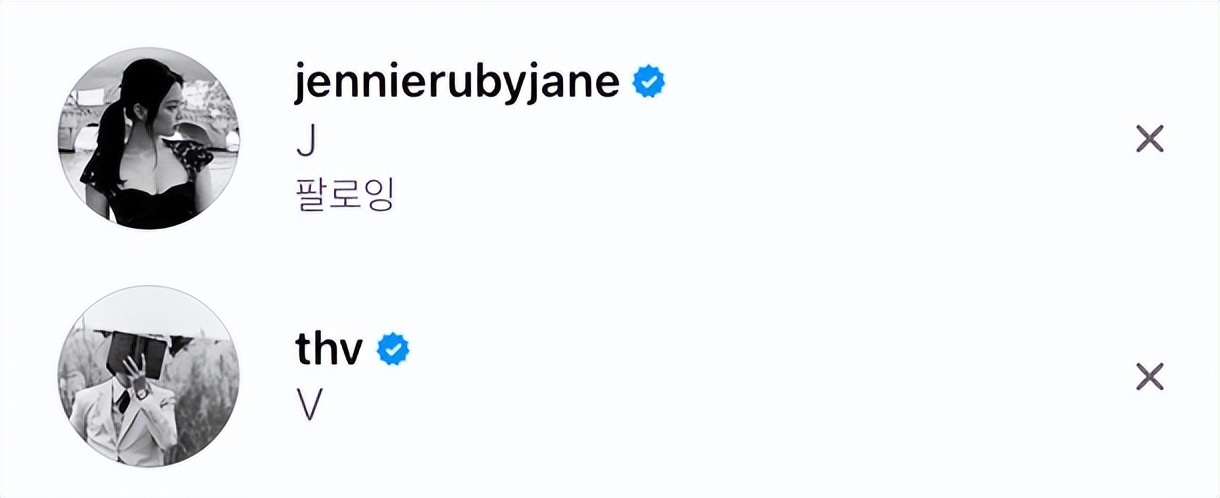
Task: Remove thv from the list using X
Action: (x=1150, y=377)
